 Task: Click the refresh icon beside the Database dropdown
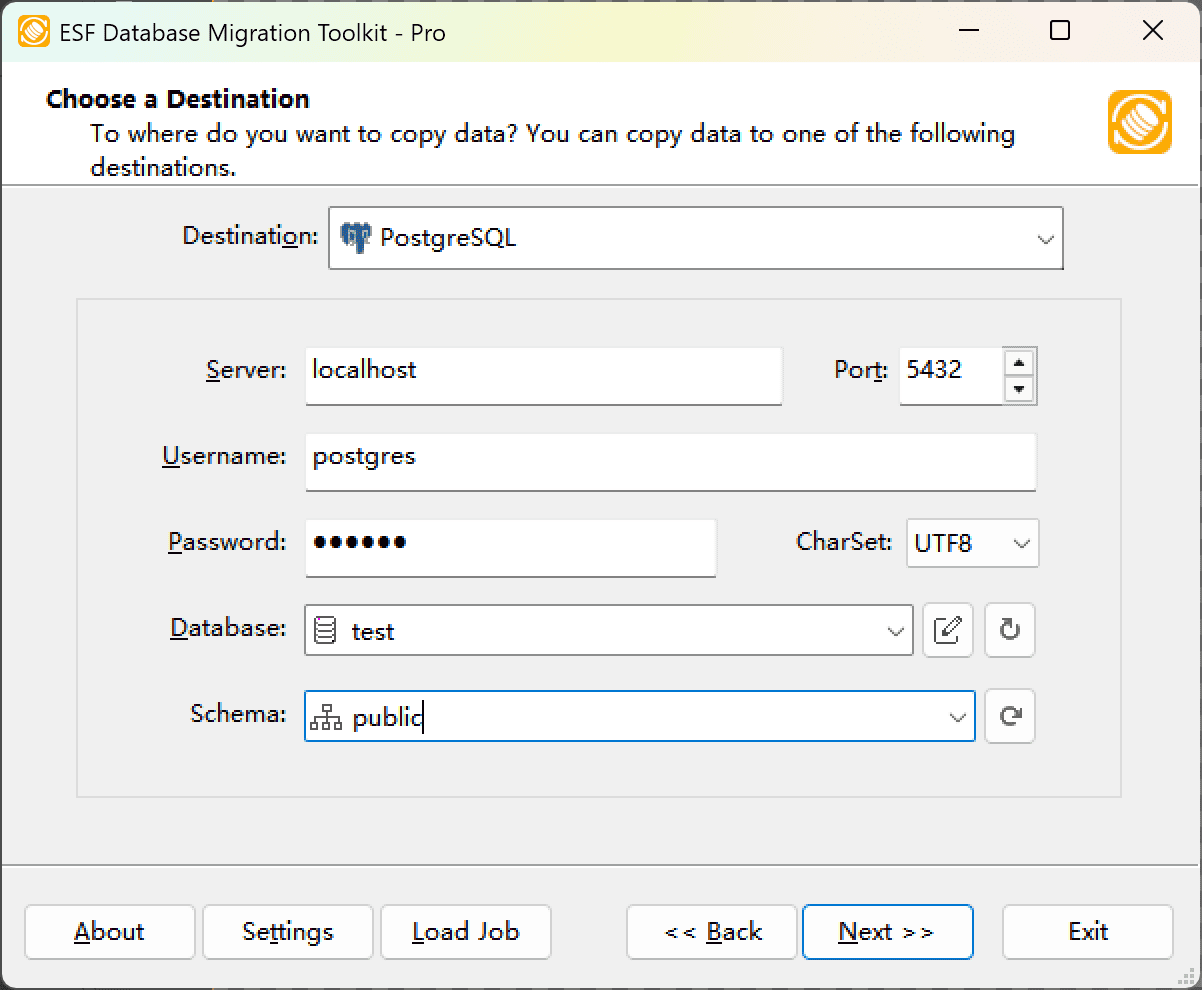(1009, 630)
